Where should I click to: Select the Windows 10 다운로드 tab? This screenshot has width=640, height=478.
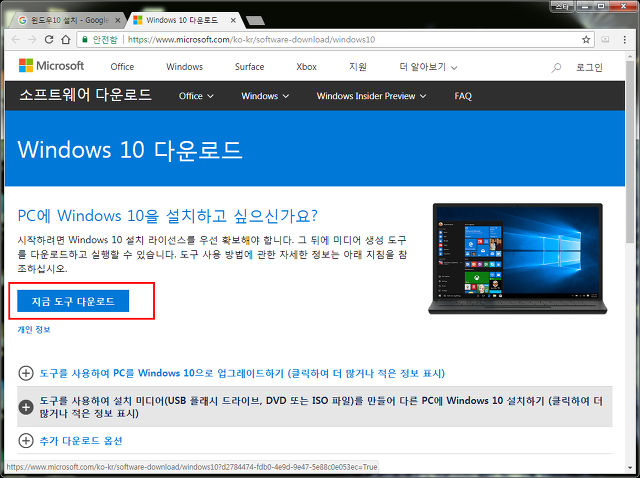186,20
